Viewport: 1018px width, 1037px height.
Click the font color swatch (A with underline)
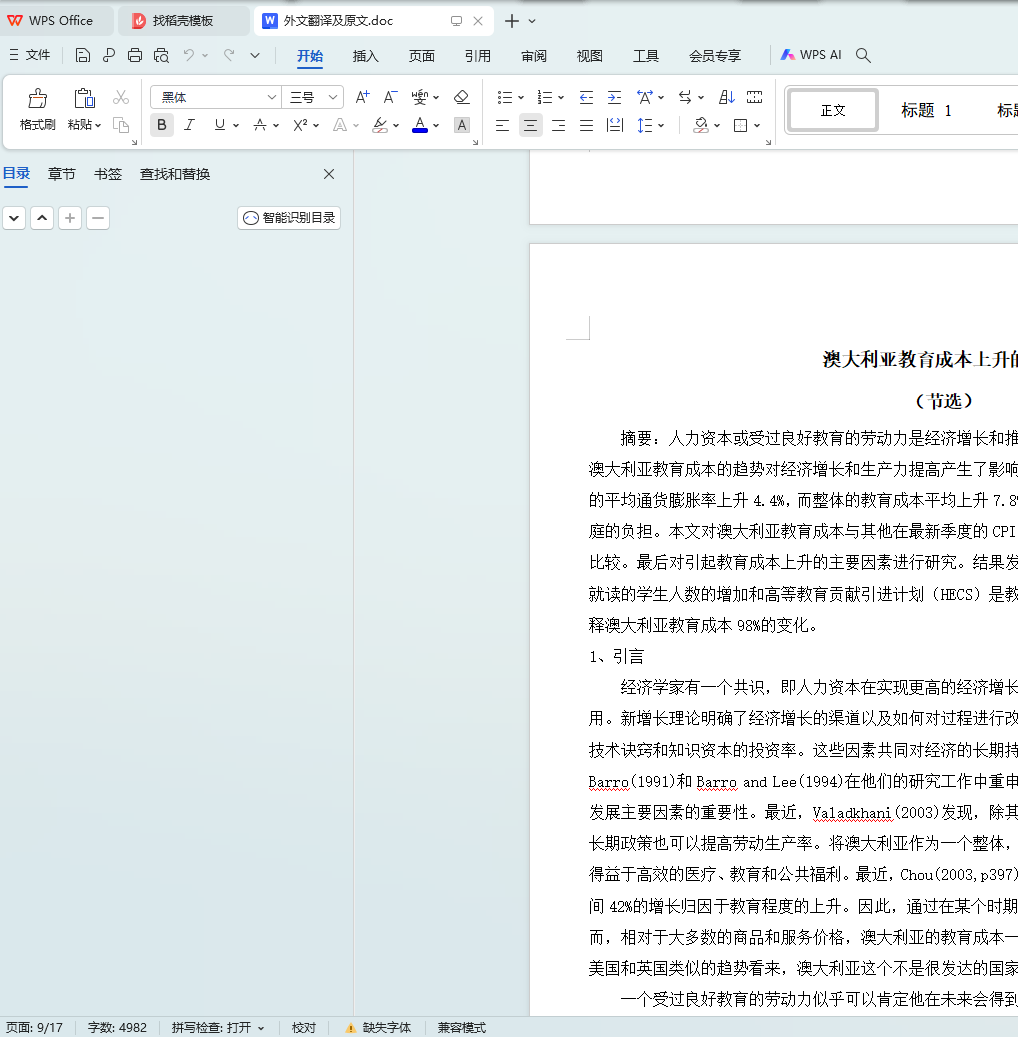pos(419,125)
